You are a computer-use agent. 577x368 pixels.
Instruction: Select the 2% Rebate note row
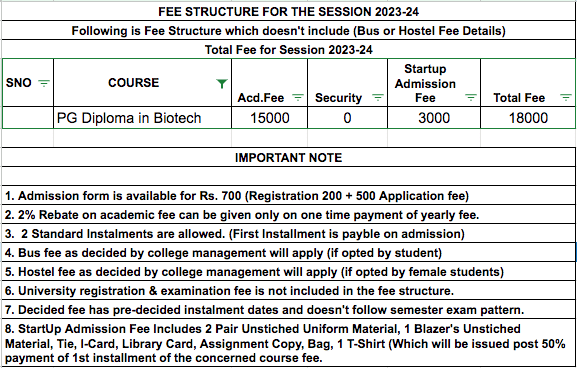288,215
